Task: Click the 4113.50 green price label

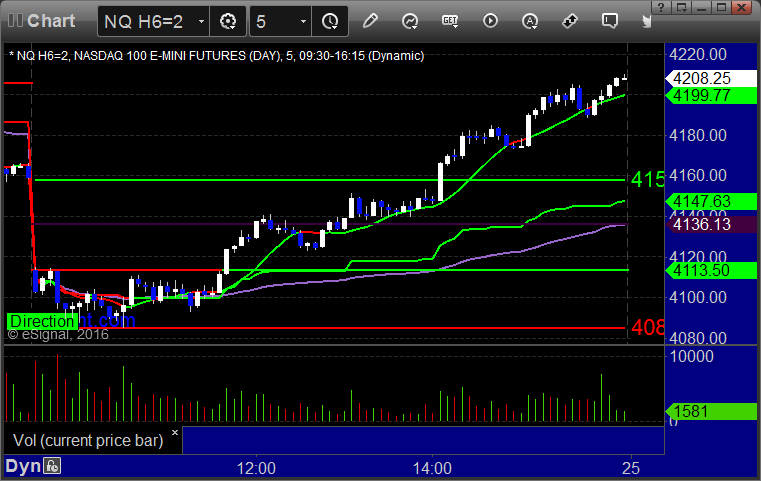Action: 711,270
